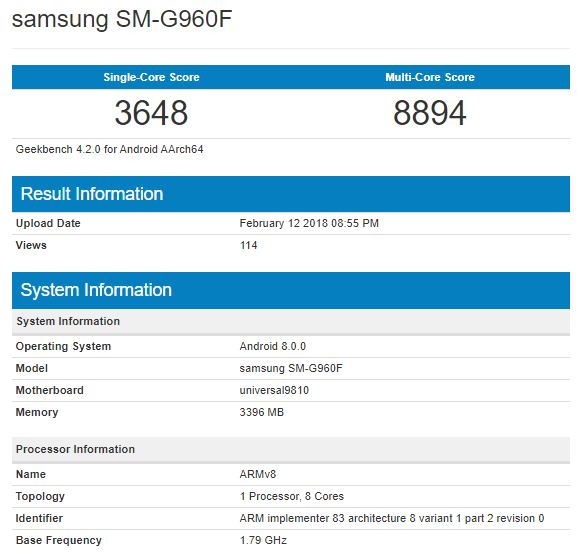Select the ARM implementer 83 identifier value

point(392,518)
